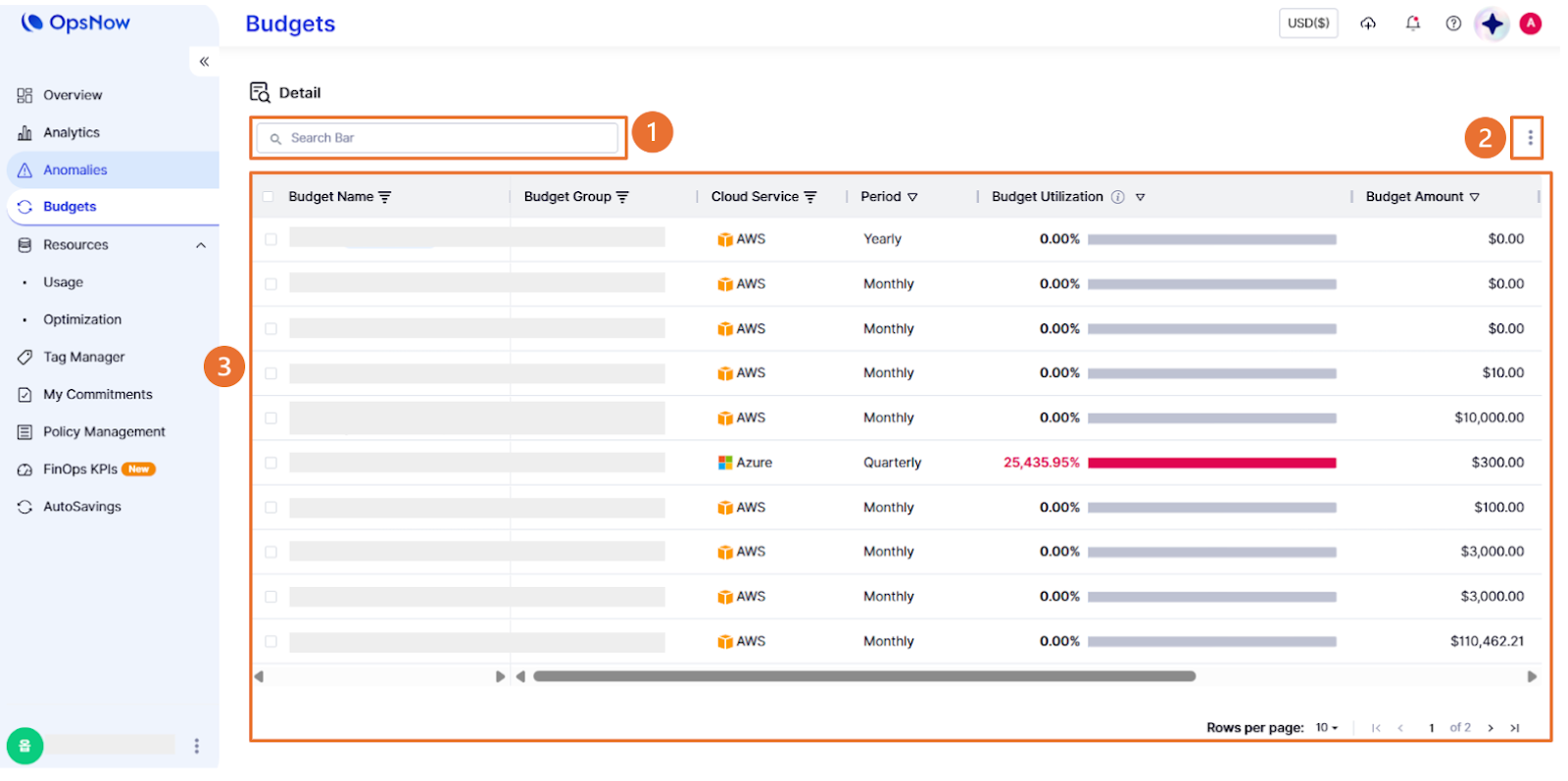Click the Budget Utilization info icon
This screenshot has height=781, width=1568.
(1117, 197)
